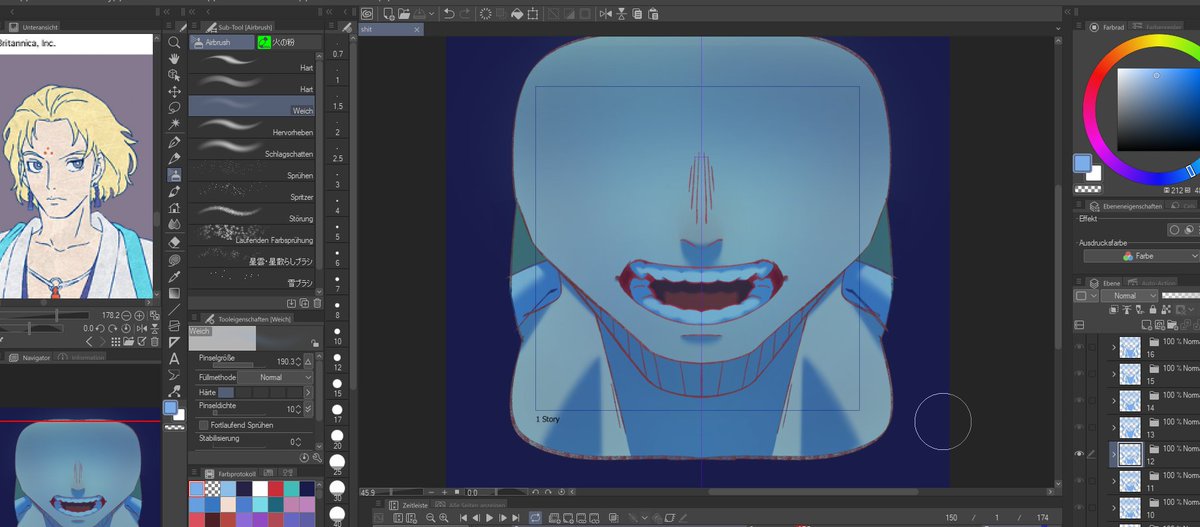Open the Zeitleiste timeline tab
Viewport: 1200px width, 527px height.
pyautogui.click(x=409, y=506)
